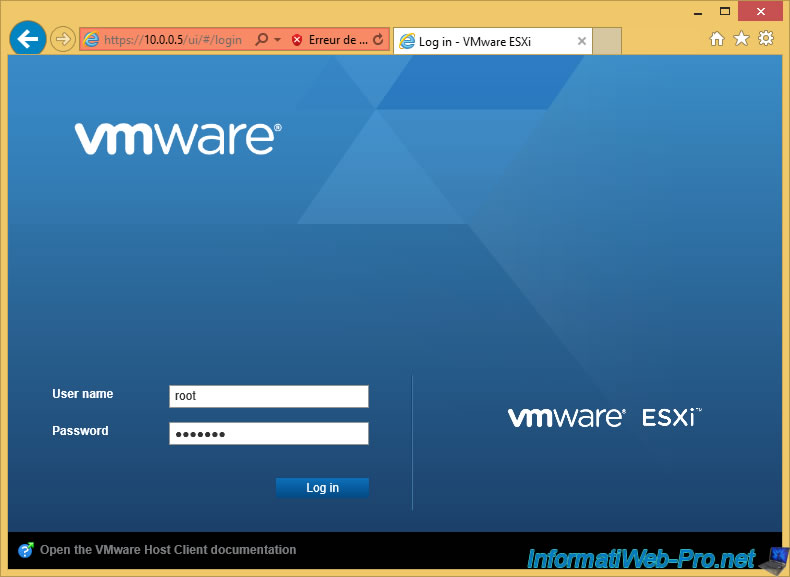Click the red certificate error shield icon

click(297, 40)
